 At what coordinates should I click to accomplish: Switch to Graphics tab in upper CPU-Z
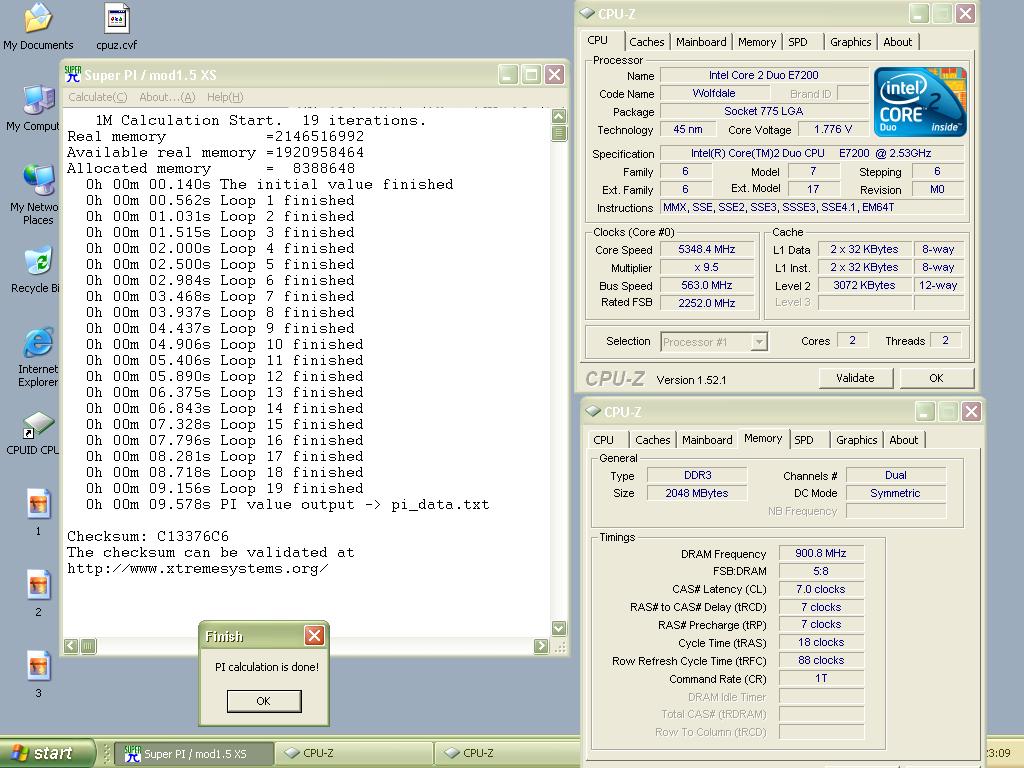coord(850,42)
